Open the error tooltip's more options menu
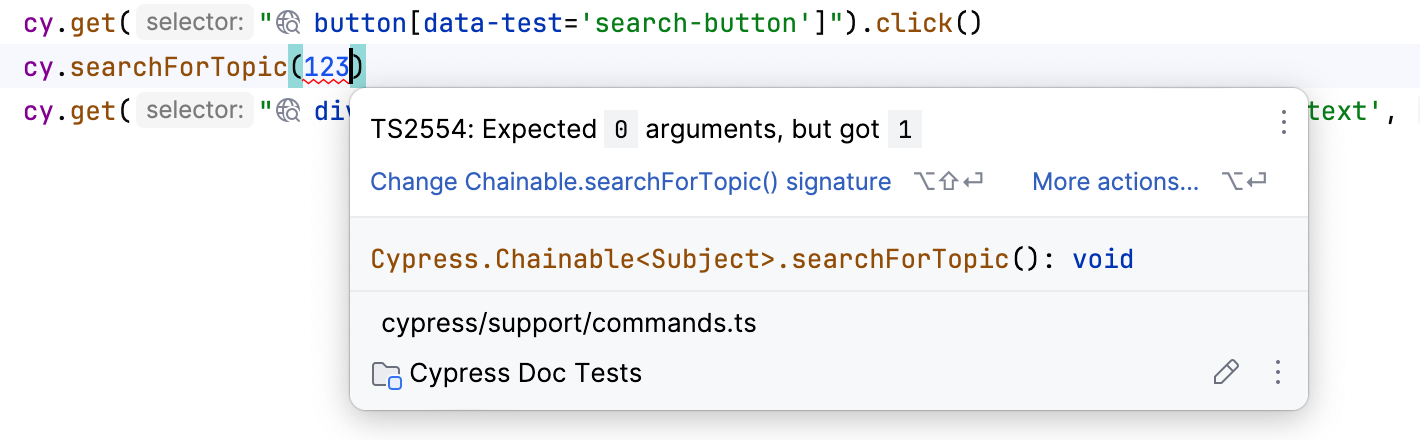Image resolution: width=1420 pixels, height=440 pixels. pyautogui.click(x=1284, y=124)
